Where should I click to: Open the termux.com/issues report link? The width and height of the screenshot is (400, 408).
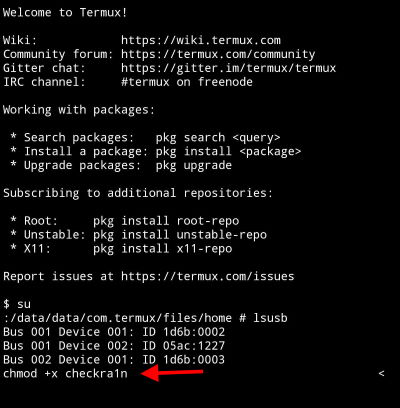[208, 276]
